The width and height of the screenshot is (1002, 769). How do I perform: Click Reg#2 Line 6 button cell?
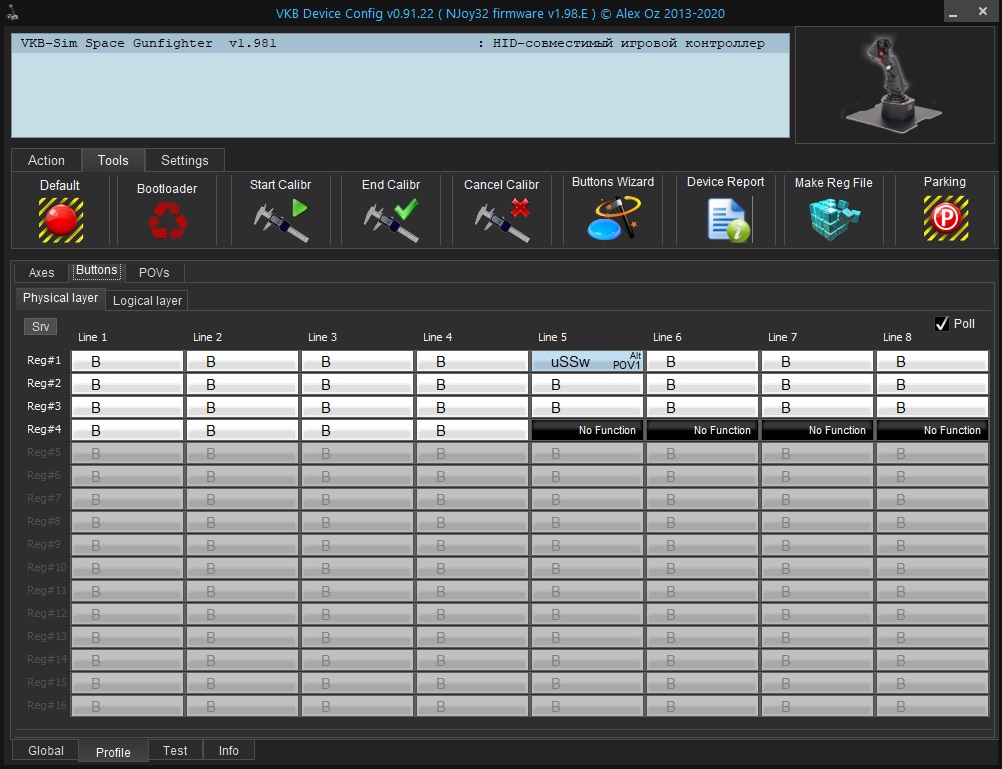702,385
